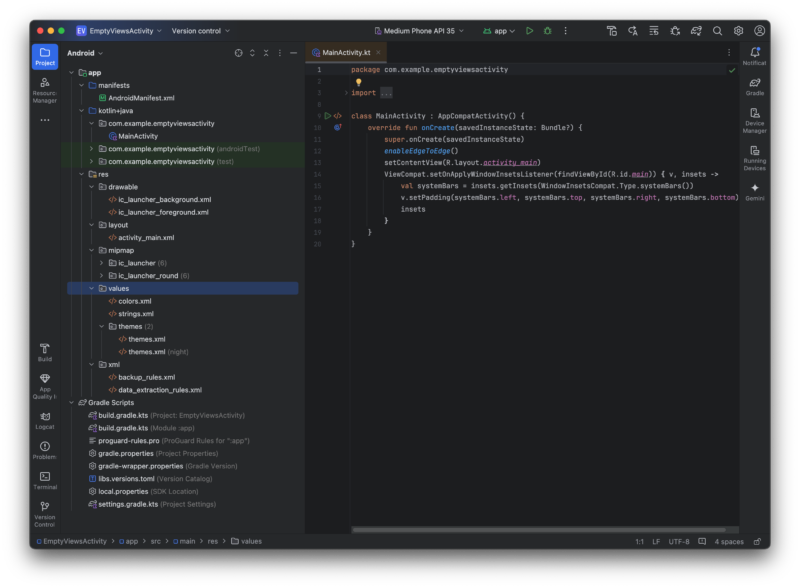Expand the ic_launcher mipmap node
The height and width of the screenshot is (588, 800).
click(x=102, y=263)
